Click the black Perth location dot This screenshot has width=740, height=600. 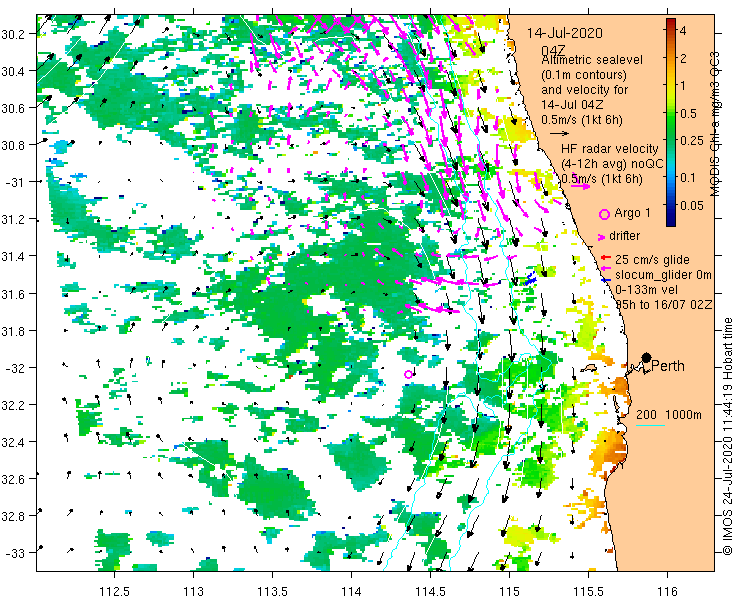[x=646, y=357]
